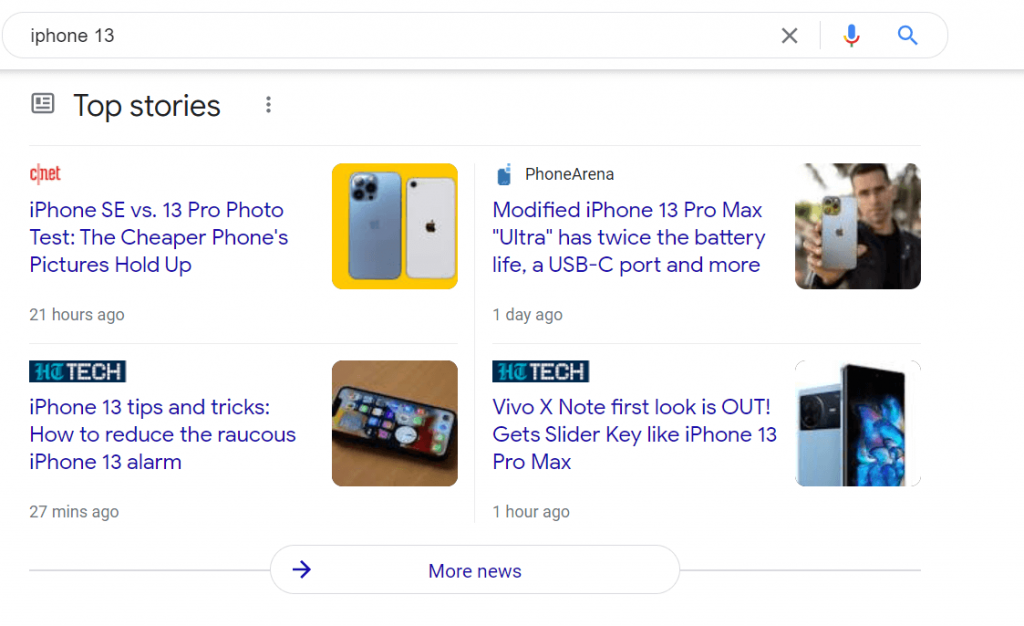Screen dimensions: 1024x626
Task: Click the HT Tech logo above the Vivo X Note story
Action: [540, 371]
